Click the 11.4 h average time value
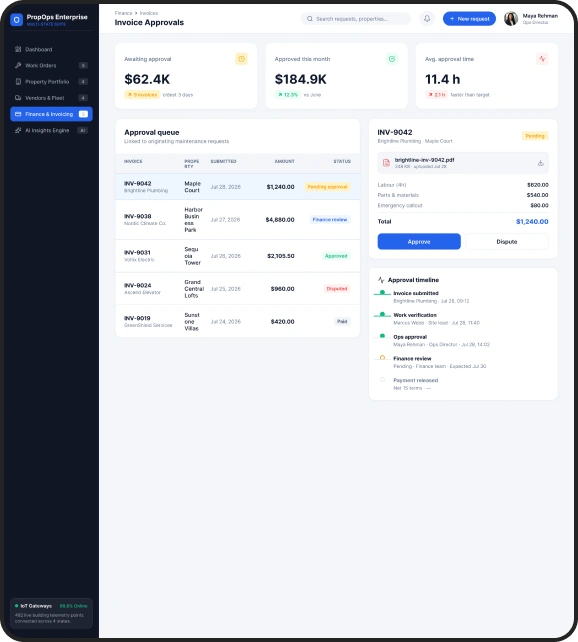The image size is (578, 642). [443, 79]
